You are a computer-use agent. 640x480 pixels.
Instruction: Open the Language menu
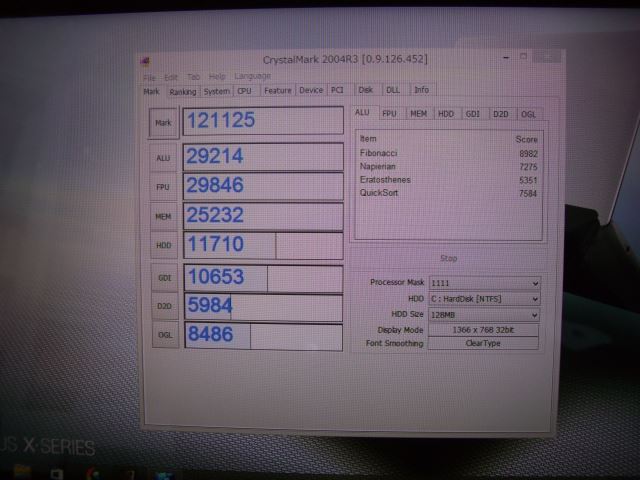[x=252, y=77]
